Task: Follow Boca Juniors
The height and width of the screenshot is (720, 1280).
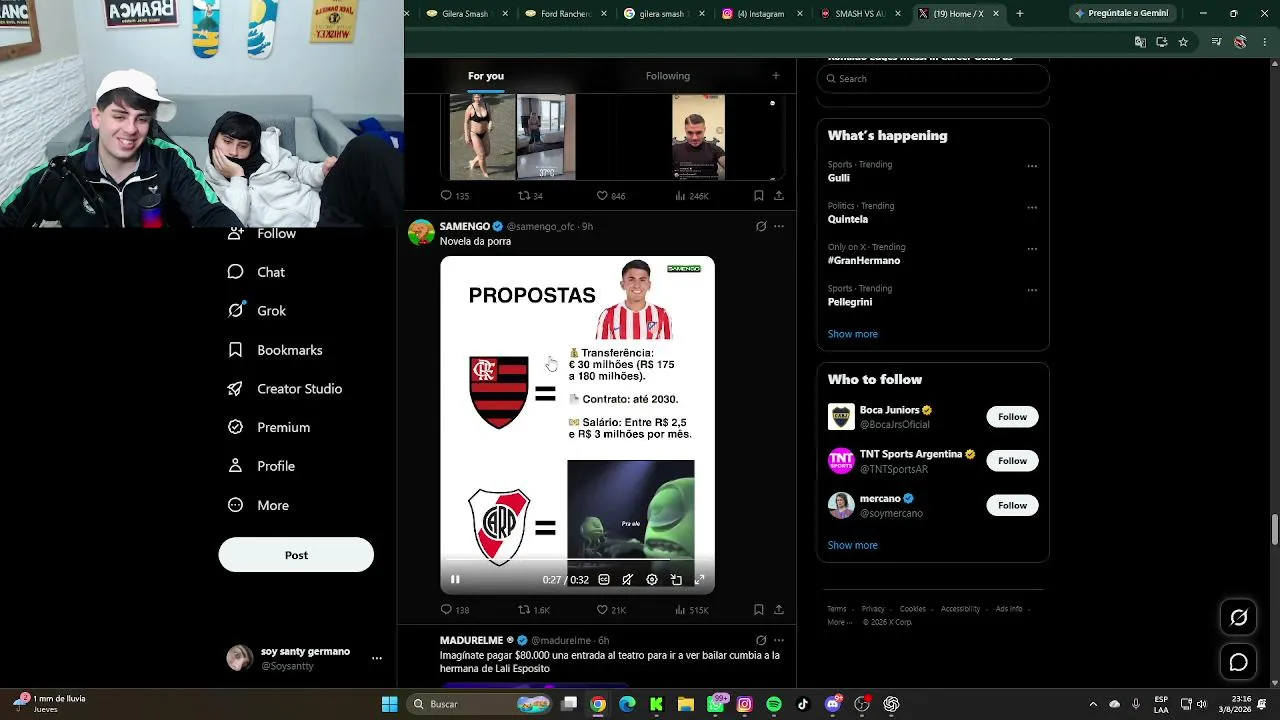Action: tap(1012, 417)
